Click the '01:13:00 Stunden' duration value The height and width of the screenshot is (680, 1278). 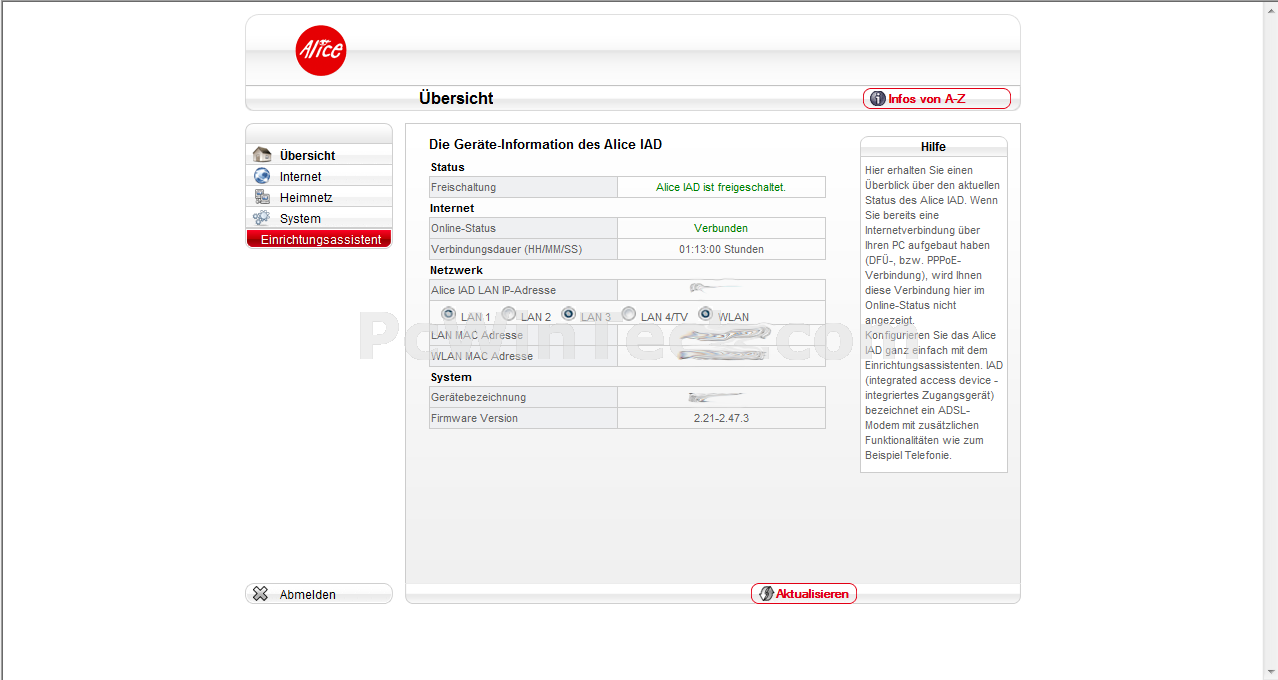point(721,249)
